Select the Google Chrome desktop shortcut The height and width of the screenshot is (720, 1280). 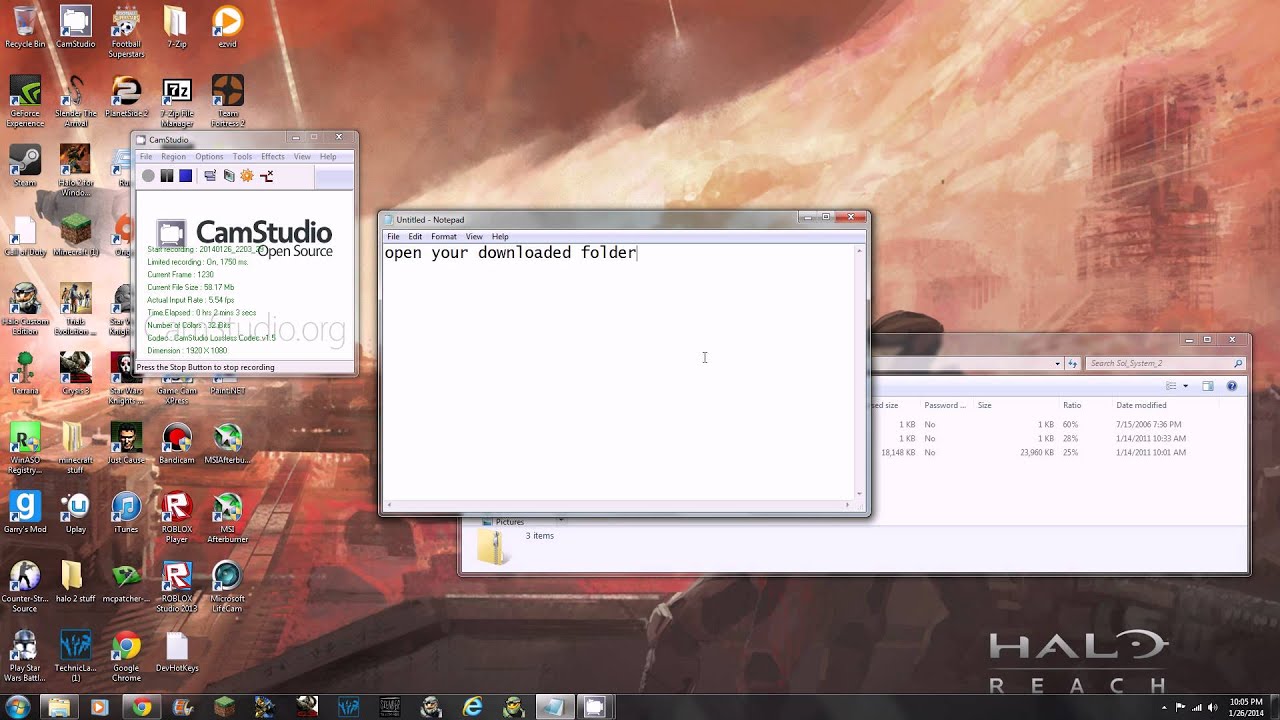pos(126,656)
